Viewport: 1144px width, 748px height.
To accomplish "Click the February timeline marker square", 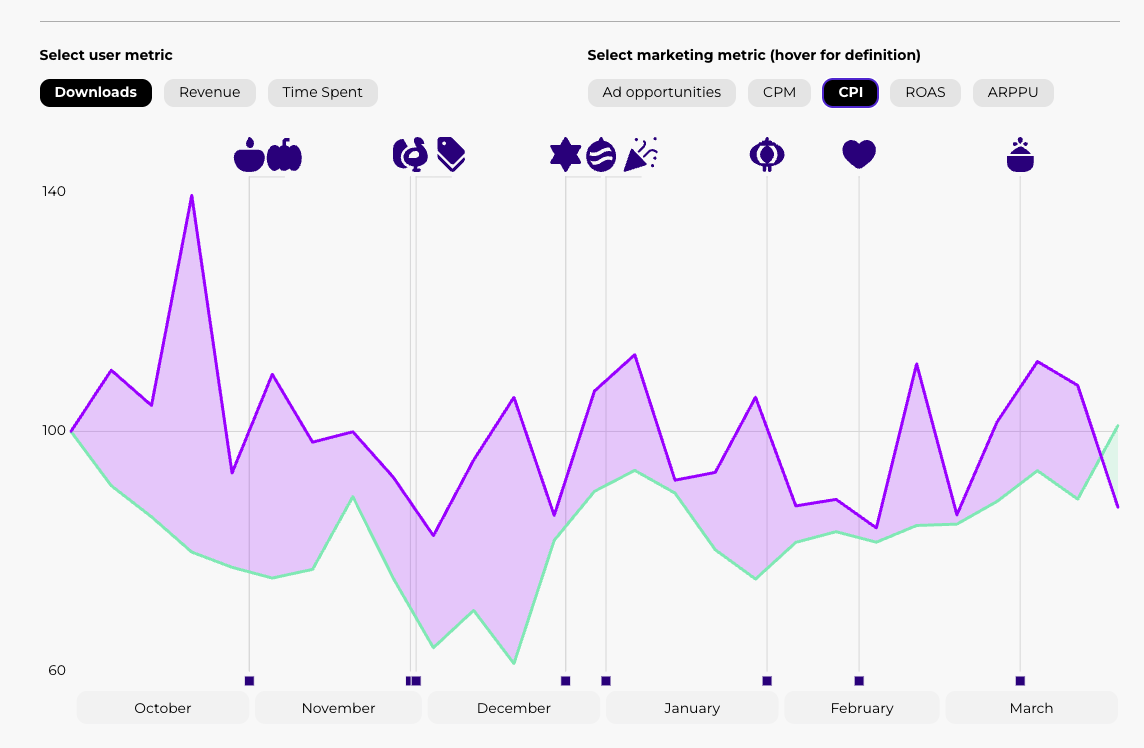I will [859, 681].
